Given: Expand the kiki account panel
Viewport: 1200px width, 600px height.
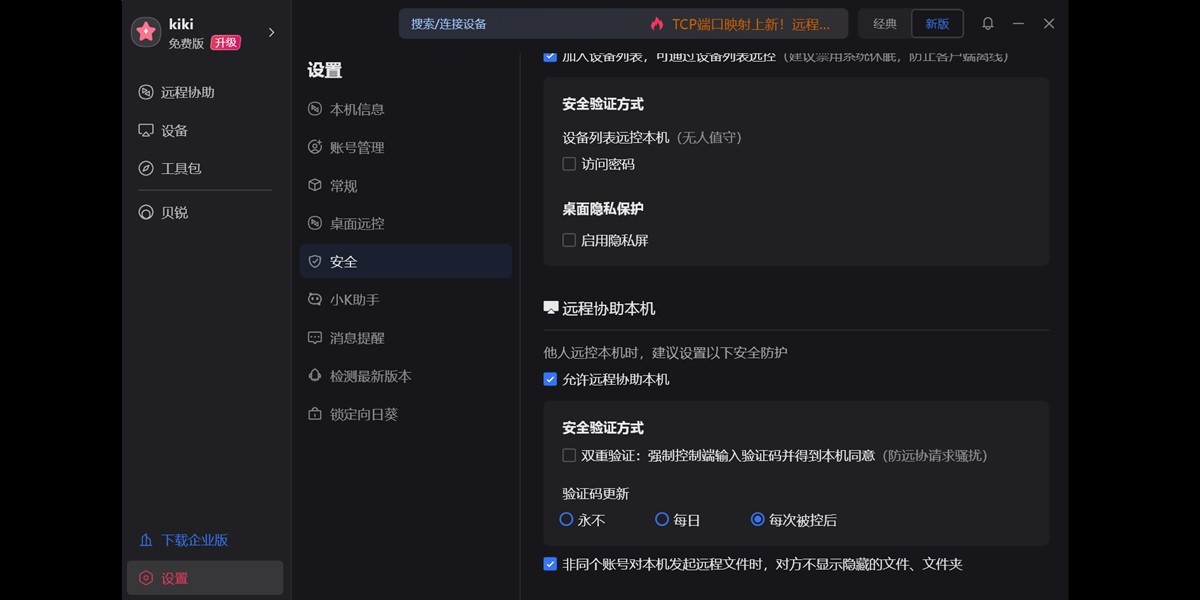Looking at the screenshot, I should point(270,31).
